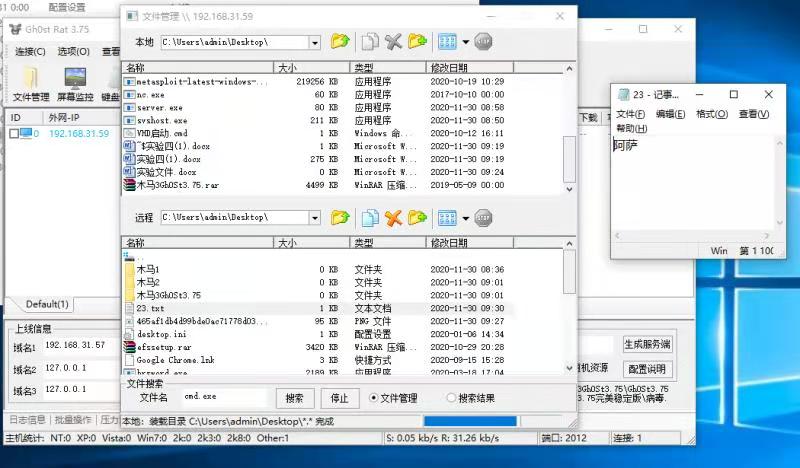Select svshost.exe in local list
The width and height of the screenshot is (800, 468).
point(162,120)
